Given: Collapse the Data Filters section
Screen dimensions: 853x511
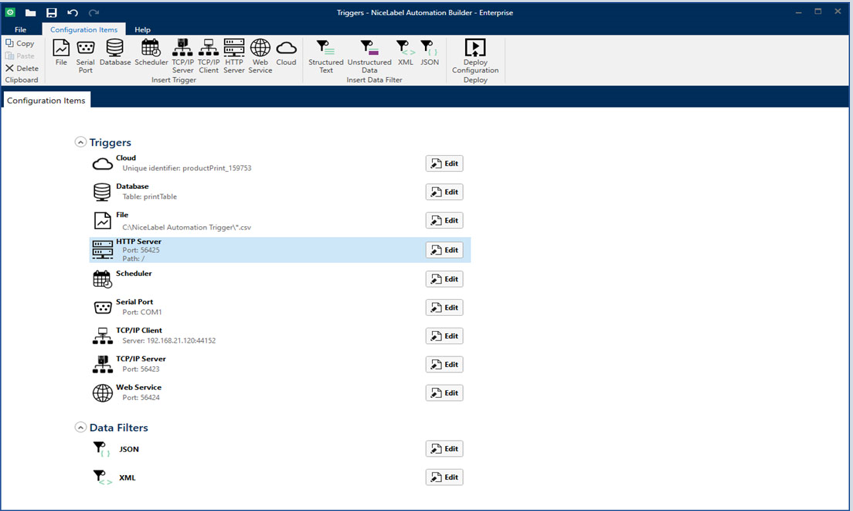Looking at the screenshot, I should click(x=80, y=427).
